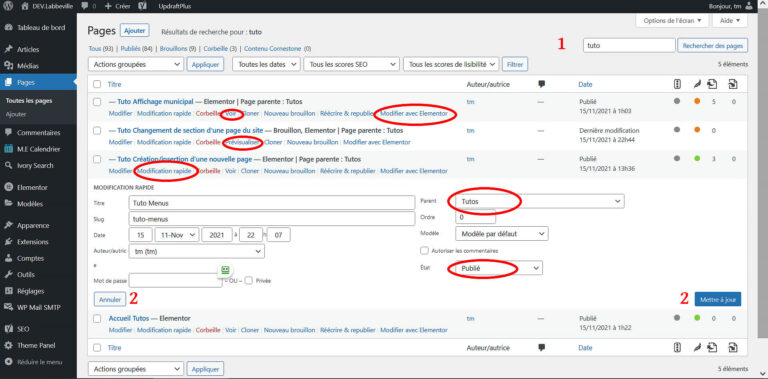This screenshot has width=768, height=379.
Task: Enable the Privée checkbox
Action: [249, 281]
